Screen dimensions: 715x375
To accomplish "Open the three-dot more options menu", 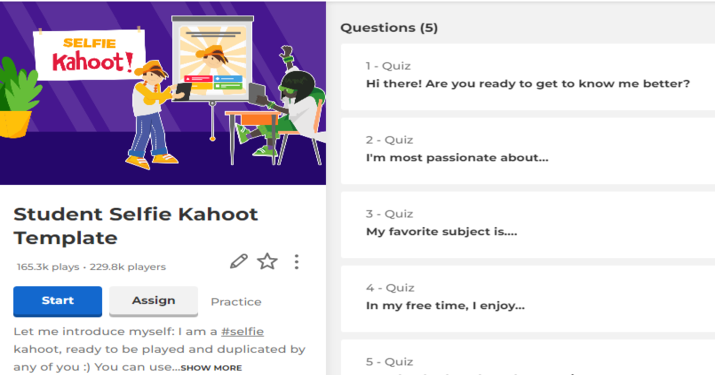I will 296,261.
